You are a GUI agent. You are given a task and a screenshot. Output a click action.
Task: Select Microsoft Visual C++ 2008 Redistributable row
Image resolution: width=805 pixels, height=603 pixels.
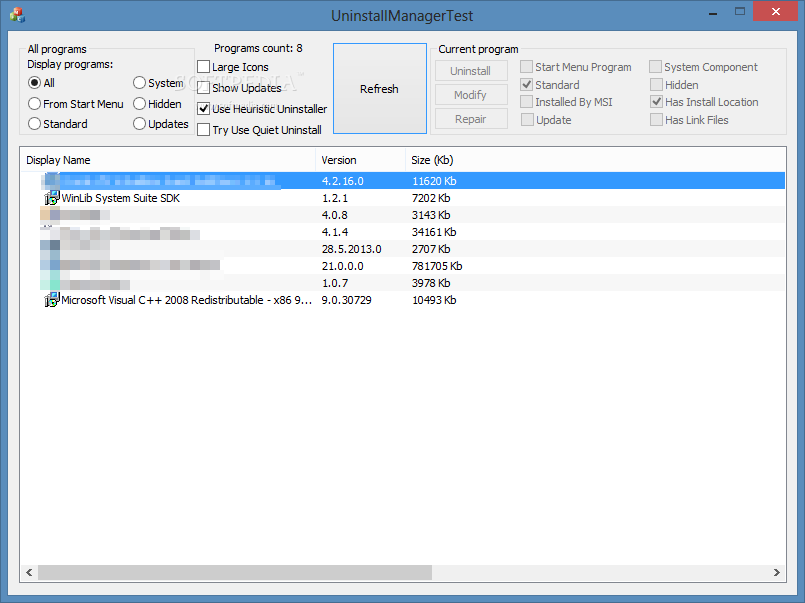click(403, 300)
